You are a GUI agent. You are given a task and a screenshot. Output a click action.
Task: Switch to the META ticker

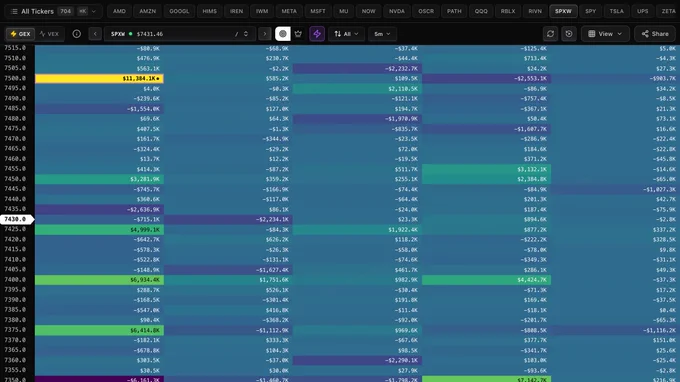[289, 11]
